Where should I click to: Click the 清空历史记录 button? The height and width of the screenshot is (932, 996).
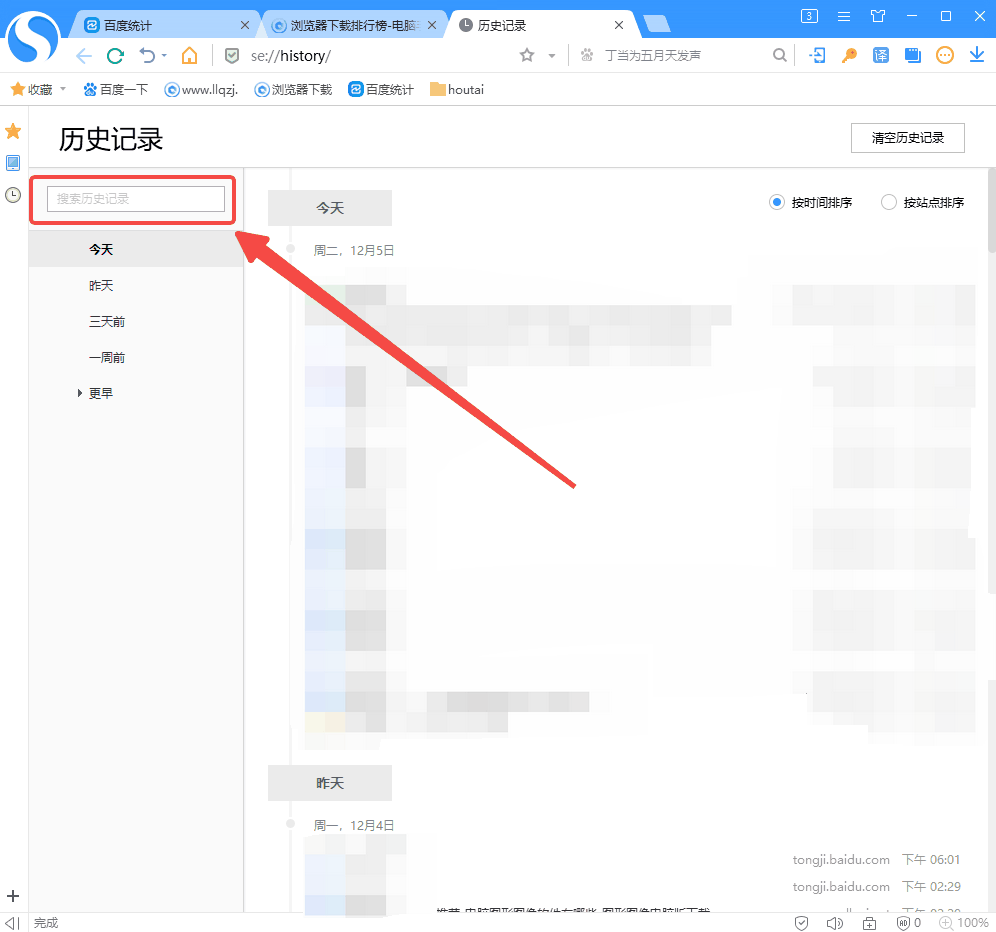tap(907, 138)
